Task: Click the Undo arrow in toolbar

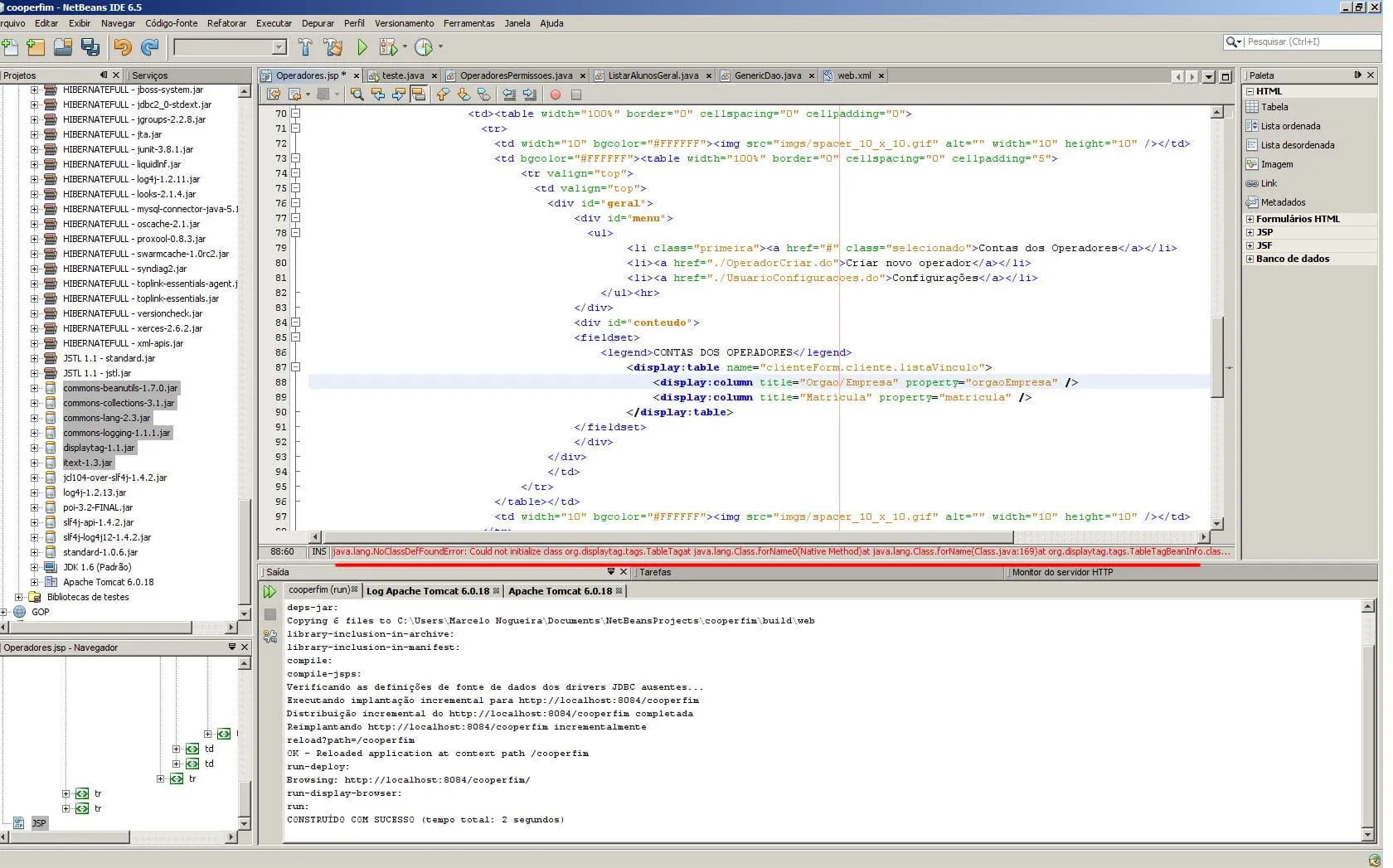Action: coord(123,47)
